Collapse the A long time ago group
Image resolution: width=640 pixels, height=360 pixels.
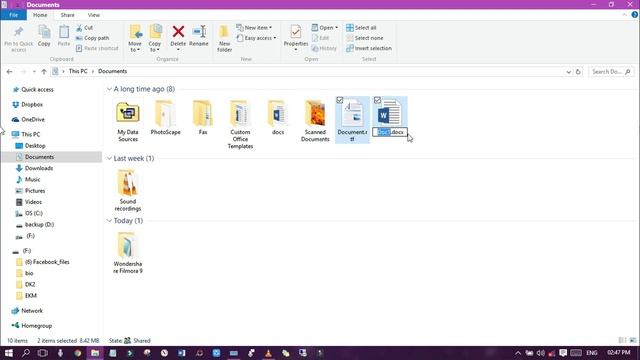pyautogui.click(x=109, y=89)
